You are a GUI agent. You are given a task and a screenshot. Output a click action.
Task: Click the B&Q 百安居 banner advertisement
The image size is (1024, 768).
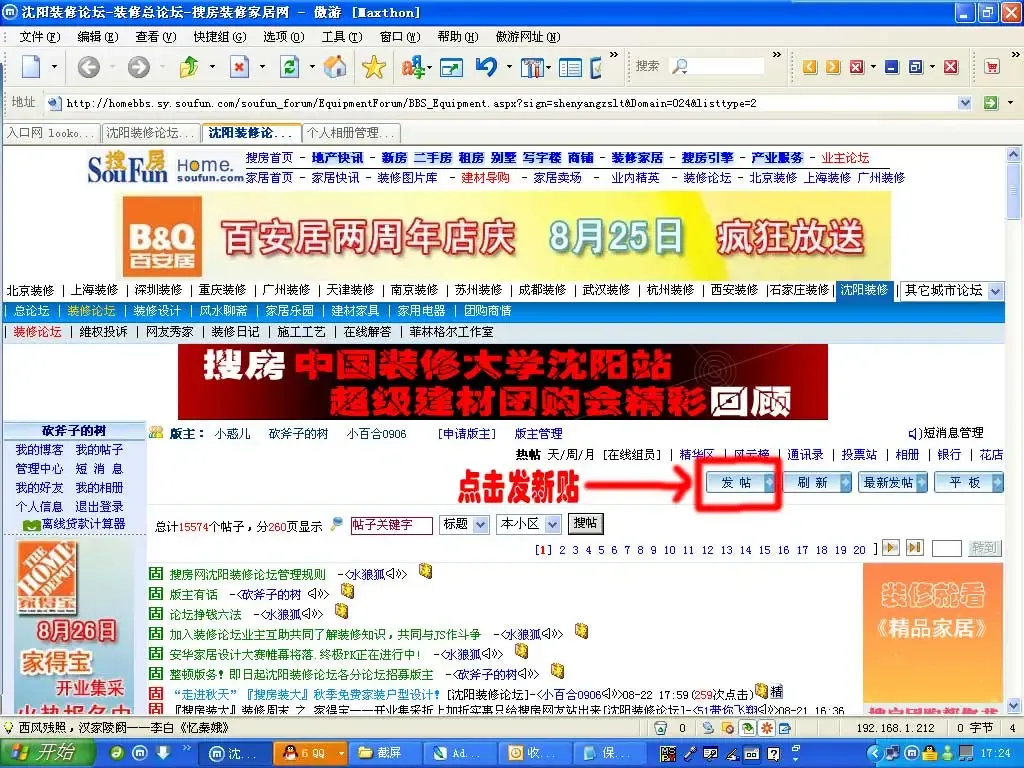click(507, 236)
